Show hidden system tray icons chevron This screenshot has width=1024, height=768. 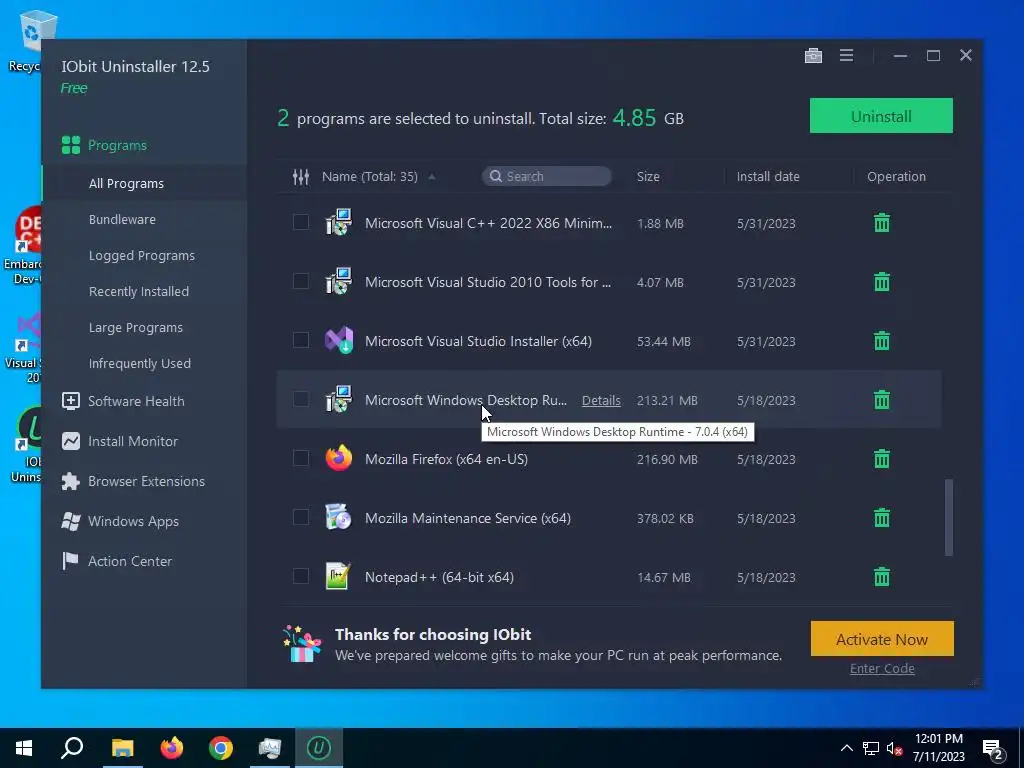point(846,748)
